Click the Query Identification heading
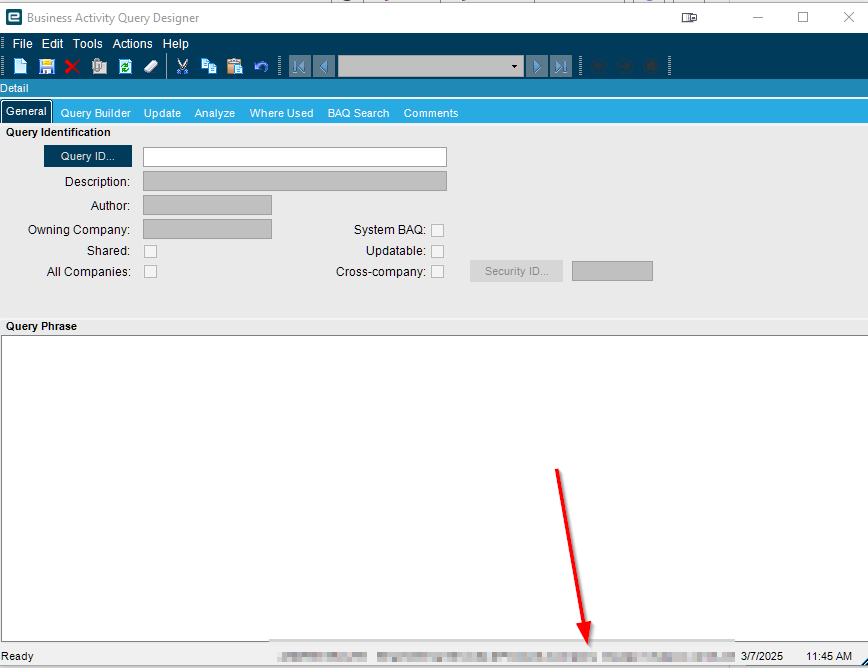 click(x=58, y=132)
